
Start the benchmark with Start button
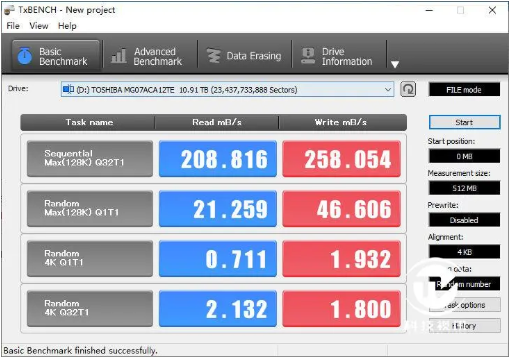click(x=465, y=122)
